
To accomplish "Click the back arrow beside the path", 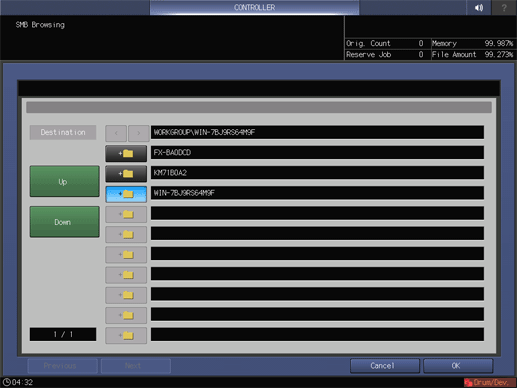I will point(116,133).
